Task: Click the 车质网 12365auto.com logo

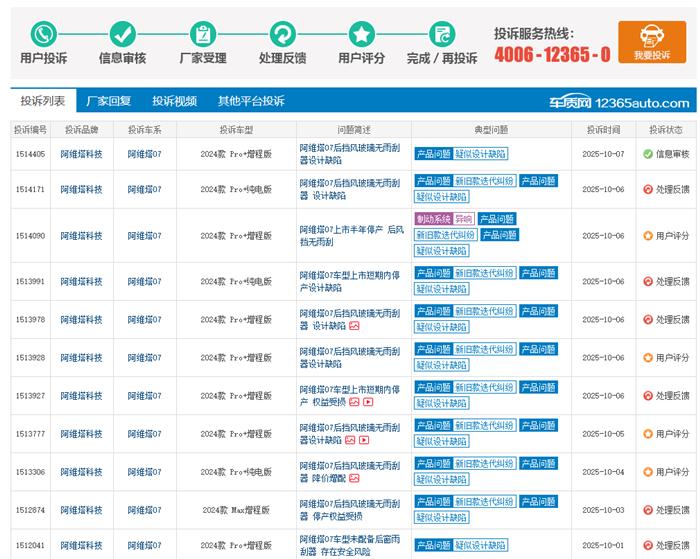Action: [x=618, y=102]
